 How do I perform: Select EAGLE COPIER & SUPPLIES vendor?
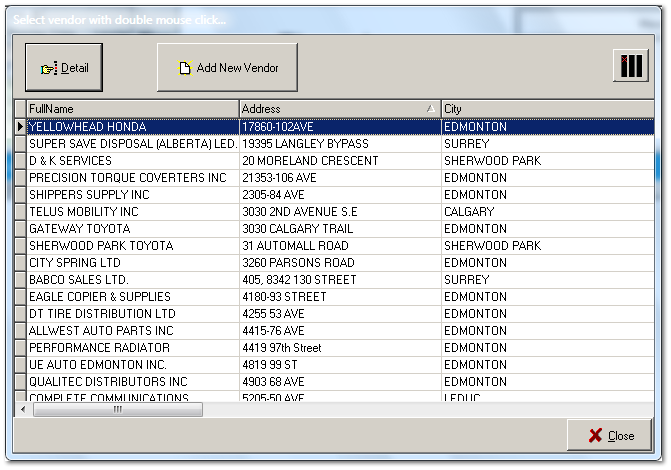[x=132, y=297]
